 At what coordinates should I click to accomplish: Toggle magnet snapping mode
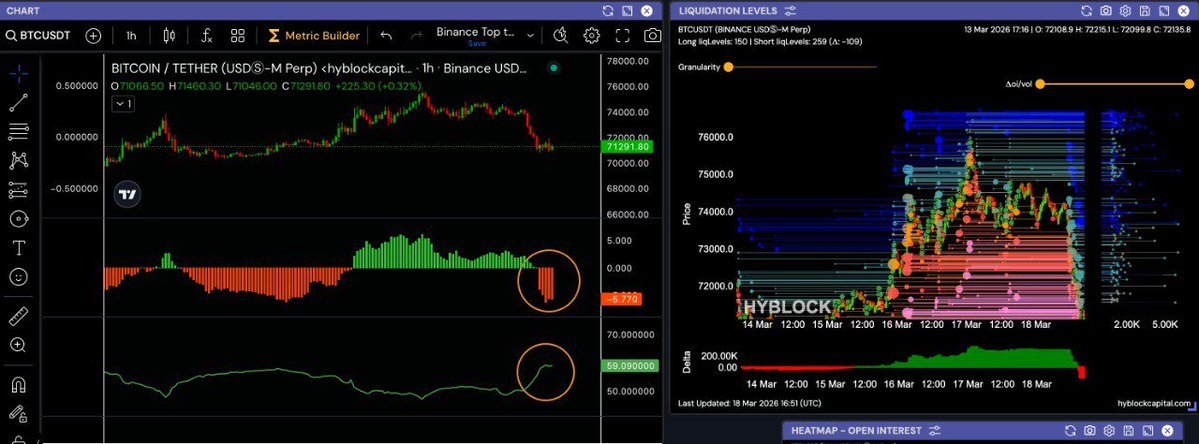[18, 384]
